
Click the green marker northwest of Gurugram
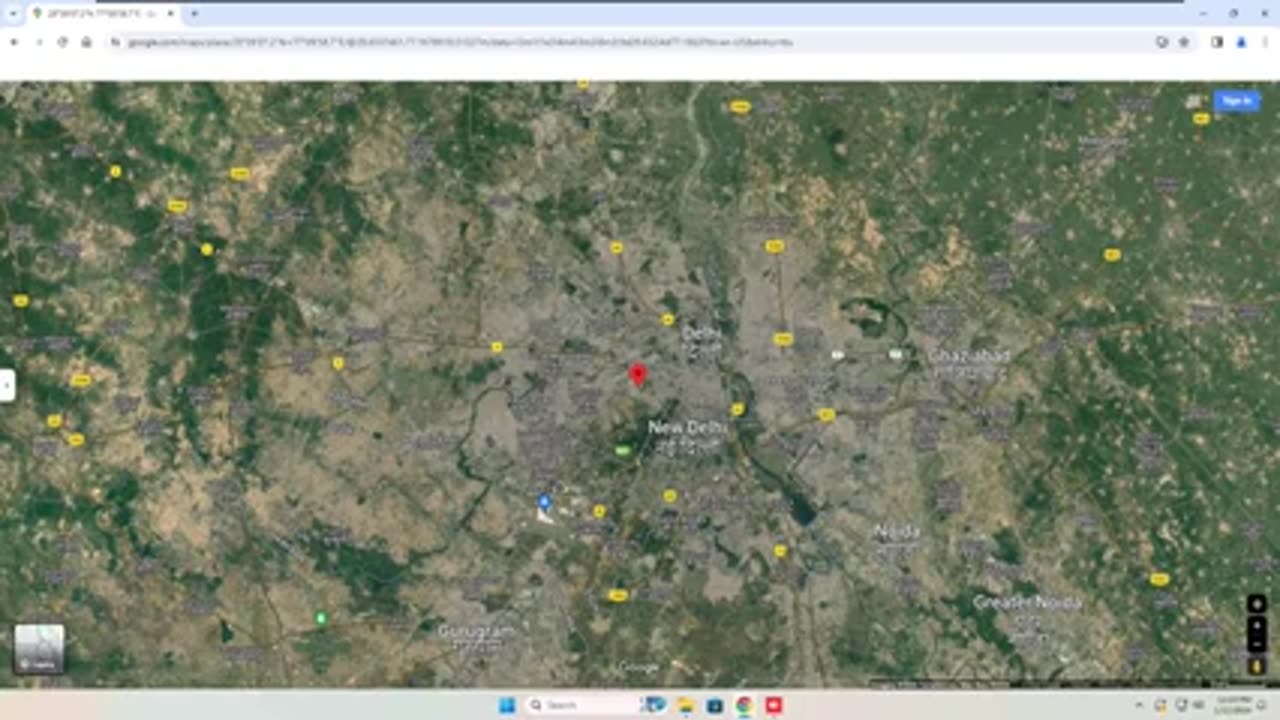click(x=321, y=618)
